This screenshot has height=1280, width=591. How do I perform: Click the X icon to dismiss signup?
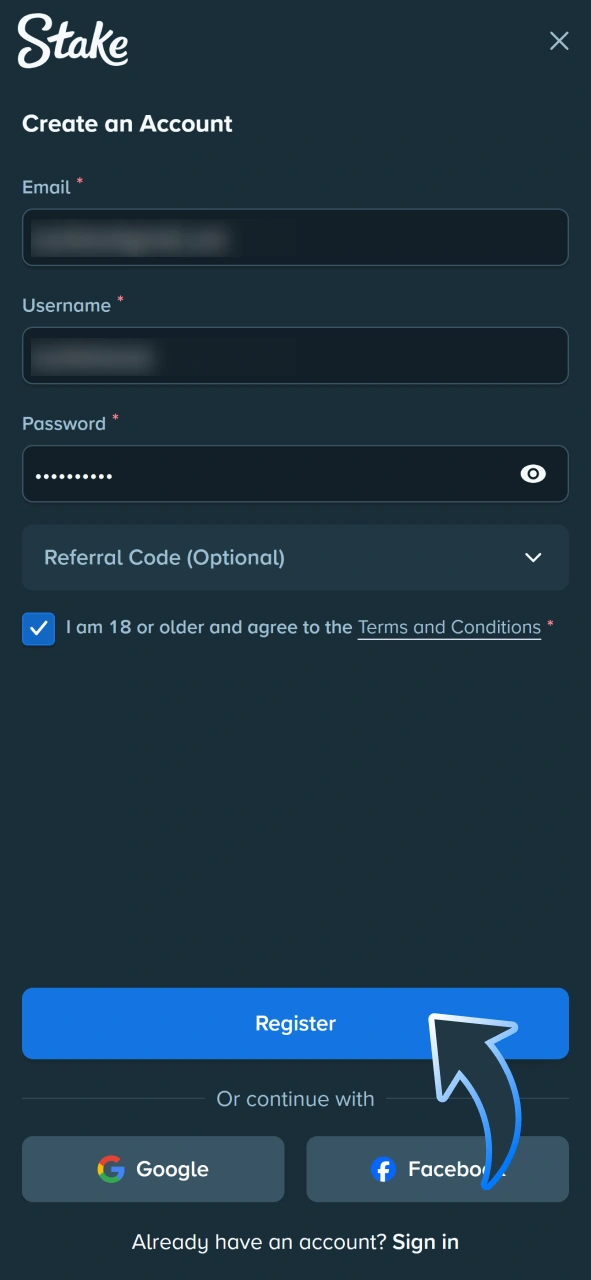coord(558,41)
